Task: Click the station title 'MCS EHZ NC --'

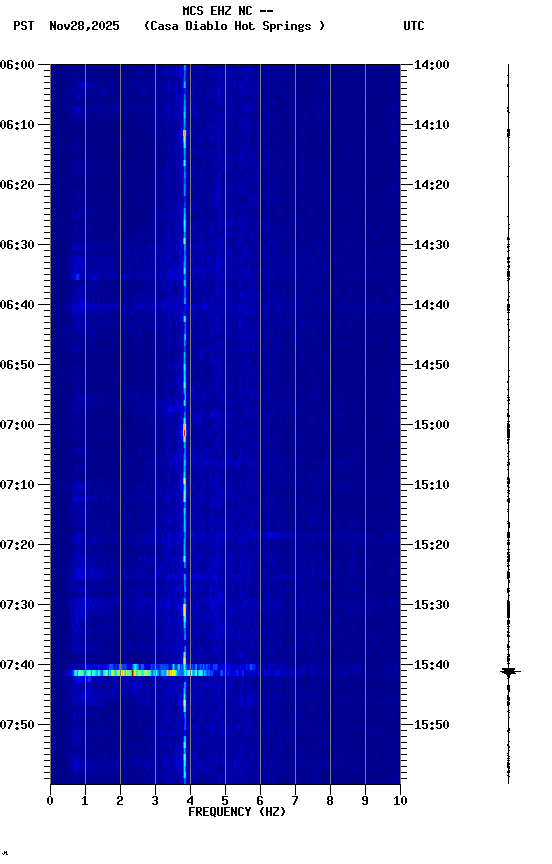Action: (x=228, y=11)
